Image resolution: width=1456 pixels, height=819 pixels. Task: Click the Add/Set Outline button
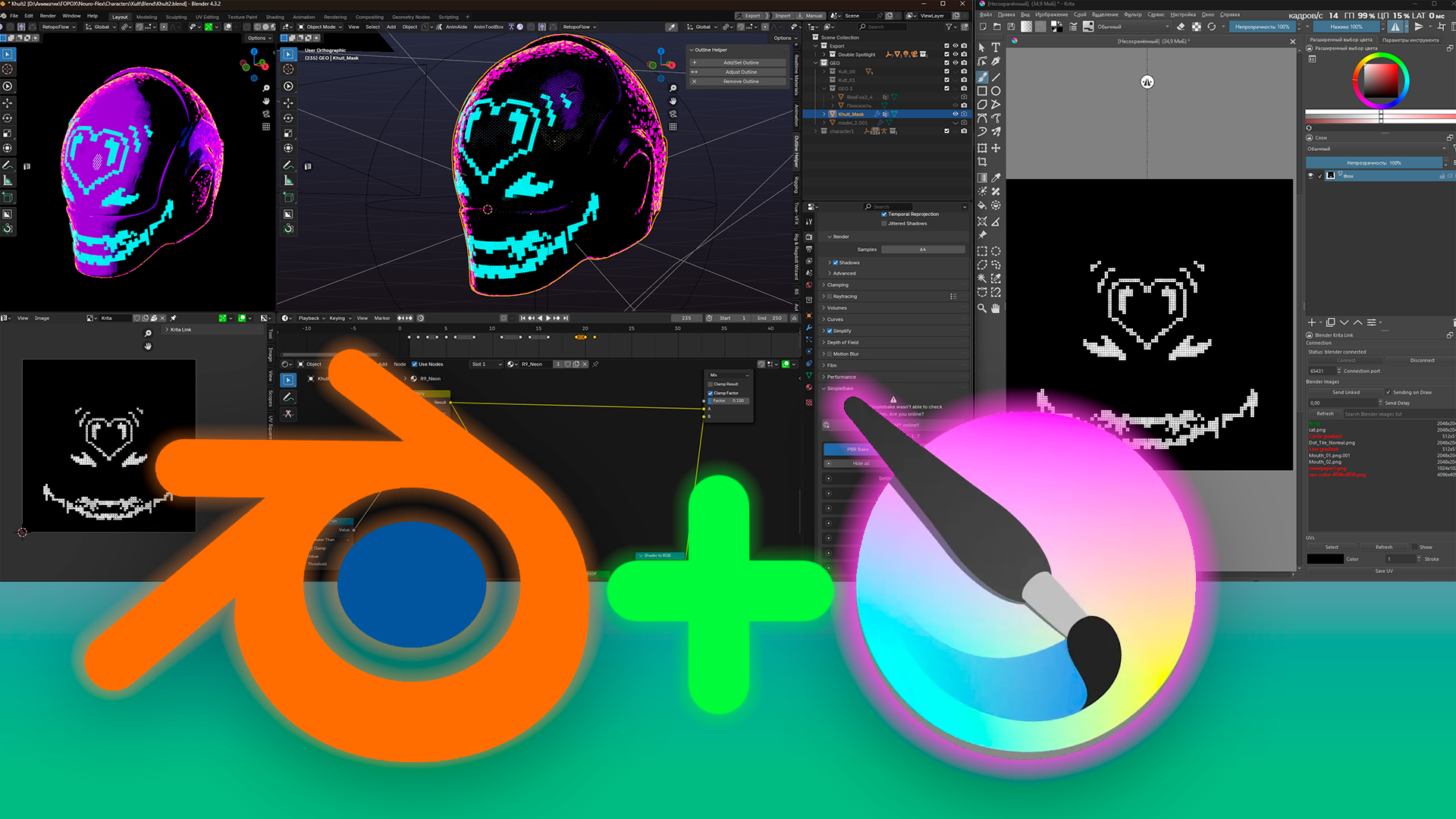pyautogui.click(x=738, y=63)
